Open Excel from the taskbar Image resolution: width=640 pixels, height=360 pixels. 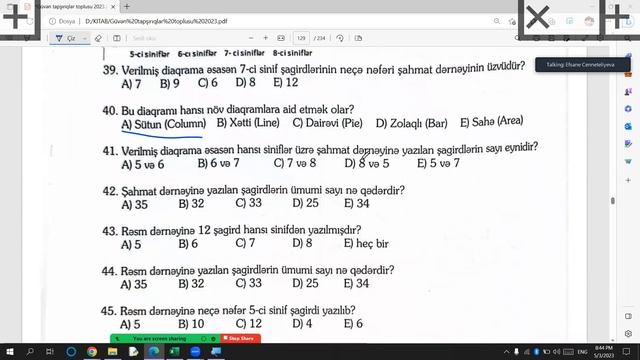point(175,351)
